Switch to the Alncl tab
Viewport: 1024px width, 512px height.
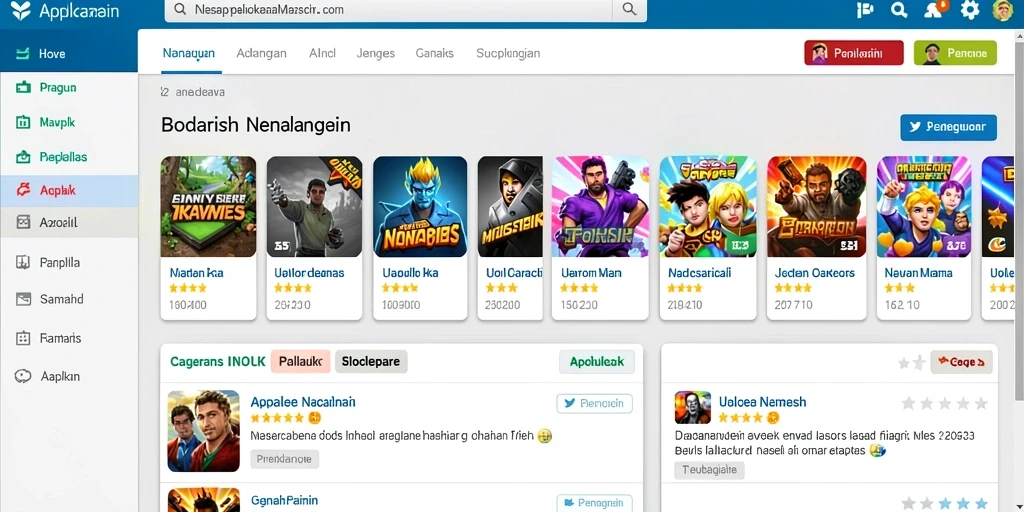pyautogui.click(x=322, y=53)
